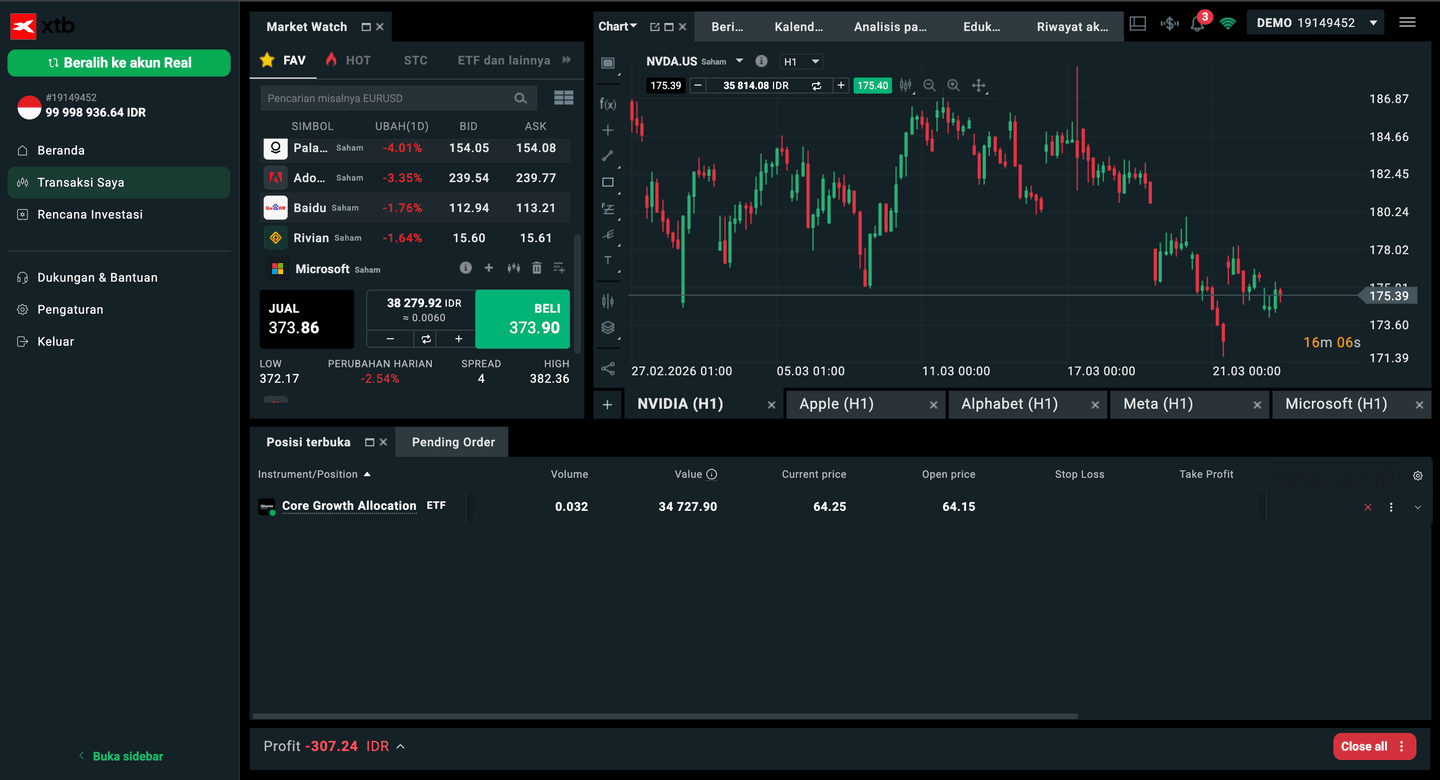Show Microsoft instrument info
The height and width of the screenshot is (780, 1440).
[x=466, y=268]
